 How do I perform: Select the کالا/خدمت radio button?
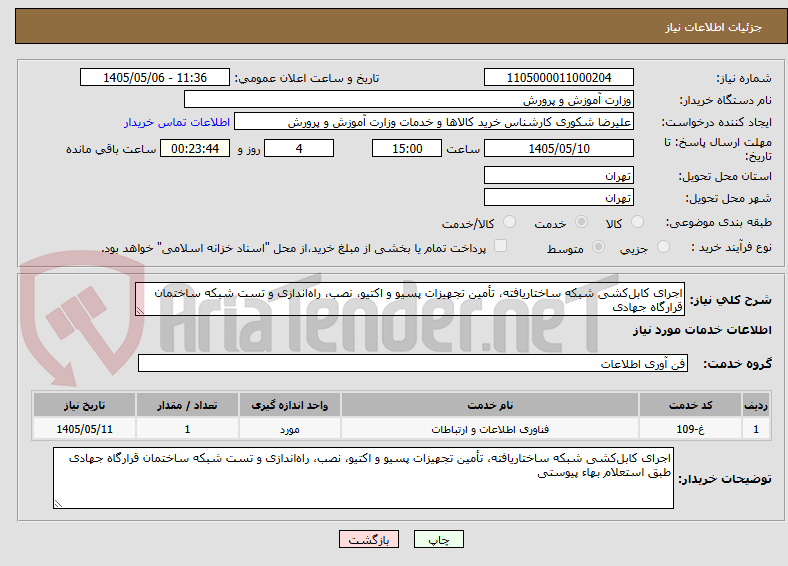tap(510, 222)
